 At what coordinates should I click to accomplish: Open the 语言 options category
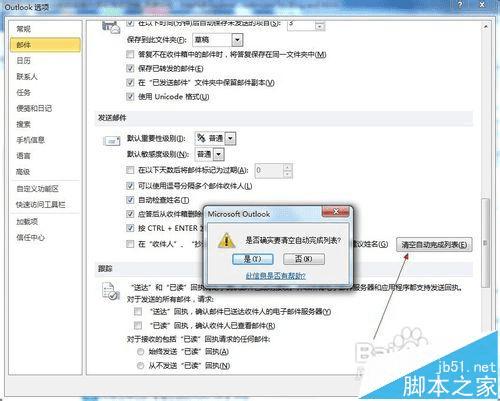pos(24,156)
